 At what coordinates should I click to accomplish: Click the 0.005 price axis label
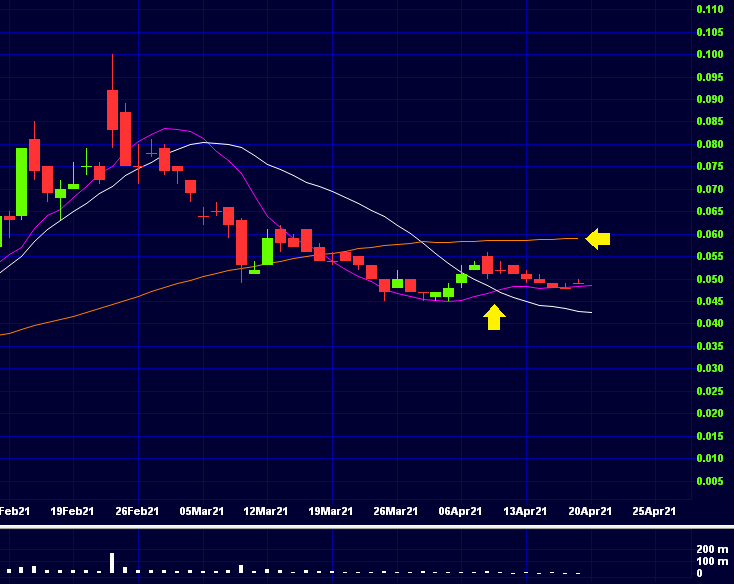pos(710,481)
